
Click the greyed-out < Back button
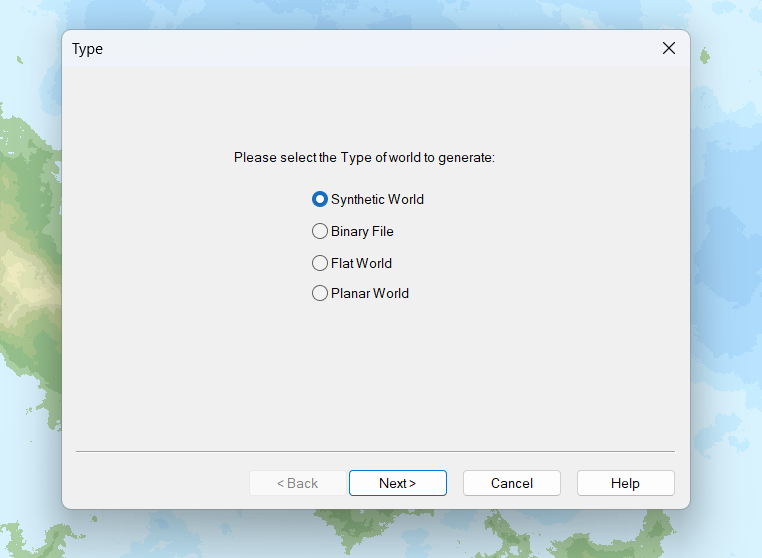click(x=297, y=483)
